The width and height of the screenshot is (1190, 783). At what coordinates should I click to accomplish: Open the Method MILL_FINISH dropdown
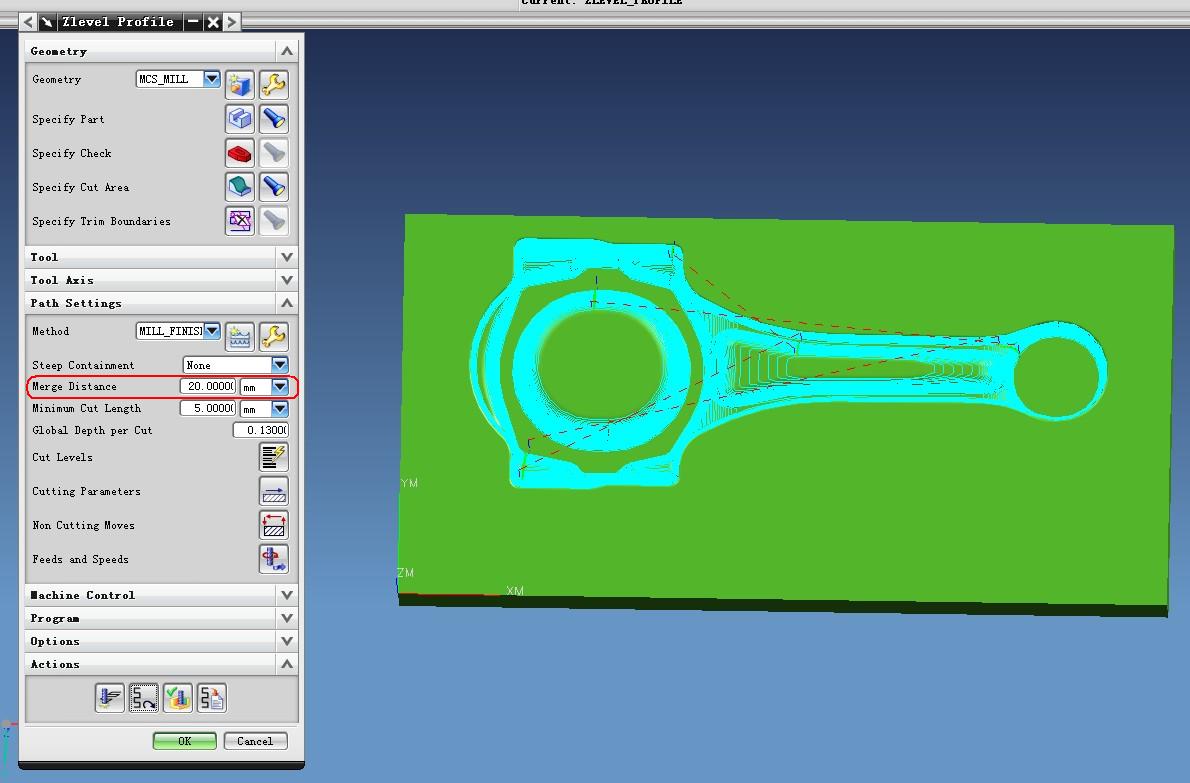click(x=212, y=330)
